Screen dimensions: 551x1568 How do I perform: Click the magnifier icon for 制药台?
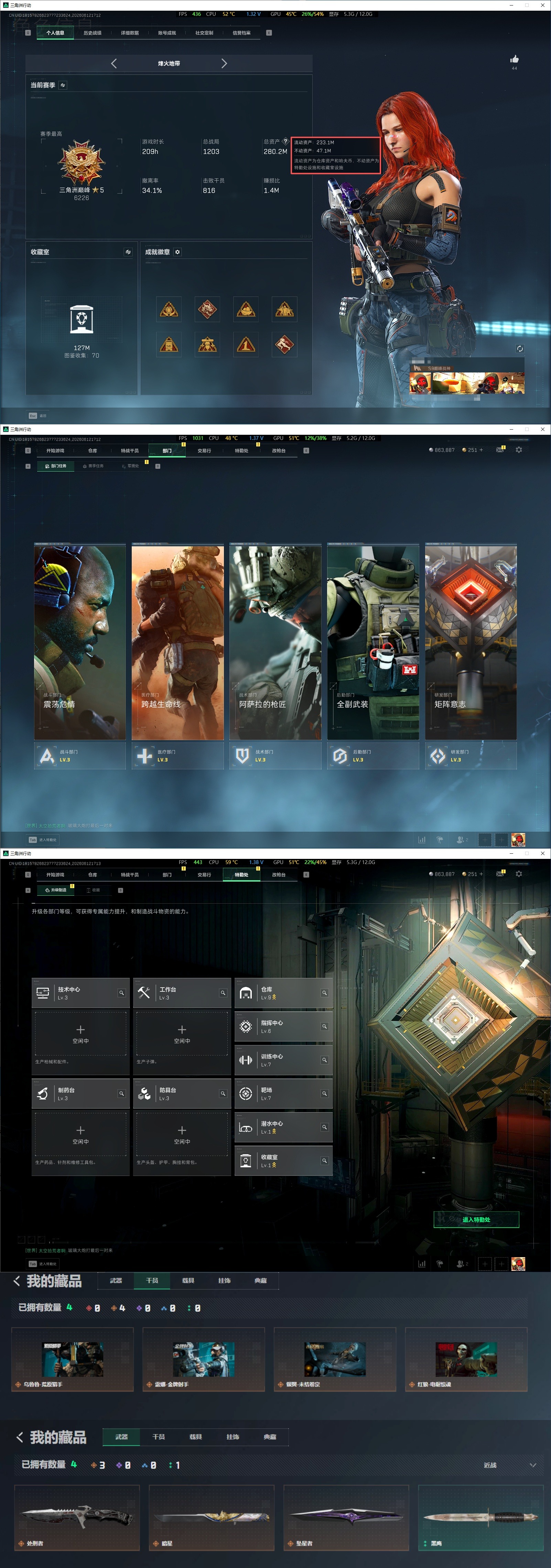[x=122, y=1093]
